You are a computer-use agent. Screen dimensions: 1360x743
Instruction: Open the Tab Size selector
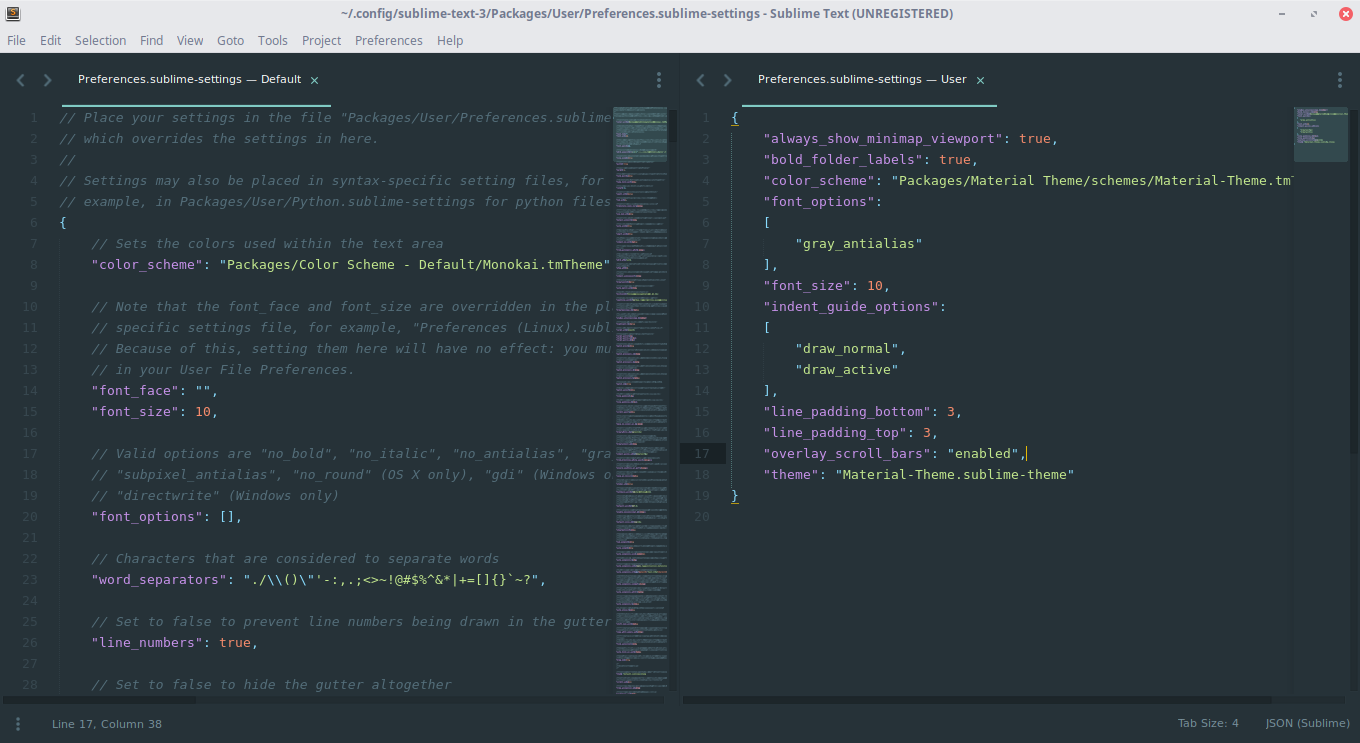pos(1208,723)
